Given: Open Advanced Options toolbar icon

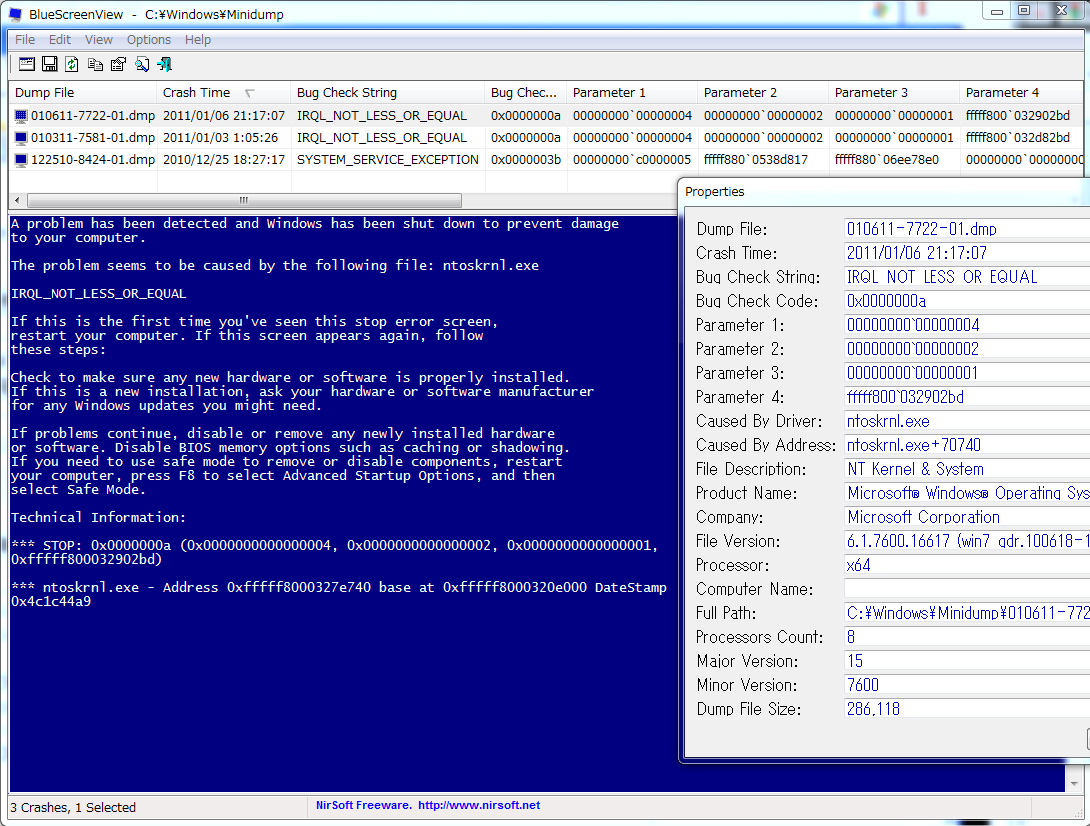Looking at the screenshot, I should pyautogui.click(x=26, y=65).
